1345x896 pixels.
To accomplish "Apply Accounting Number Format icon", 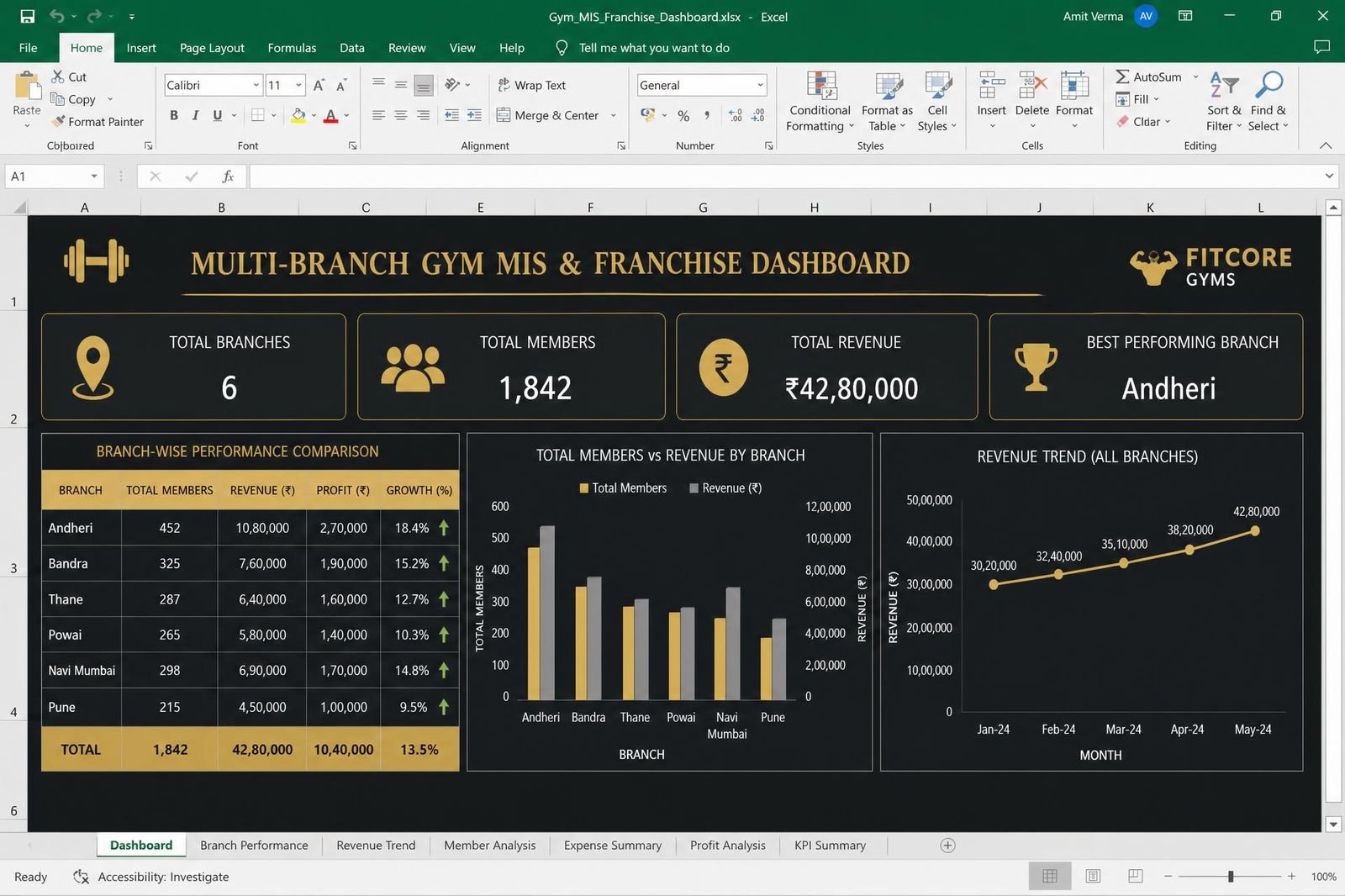I will [x=647, y=115].
